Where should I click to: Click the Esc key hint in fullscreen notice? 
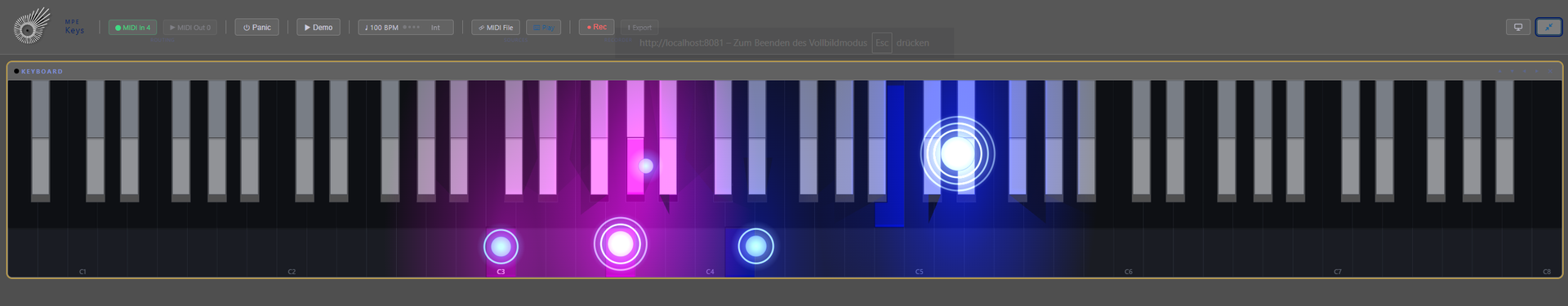[x=882, y=42]
